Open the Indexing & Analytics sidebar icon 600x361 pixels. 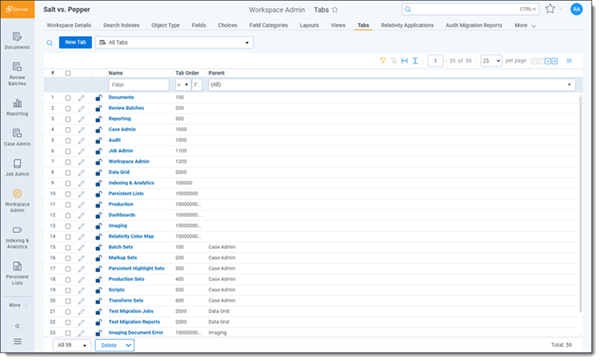point(17,237)
